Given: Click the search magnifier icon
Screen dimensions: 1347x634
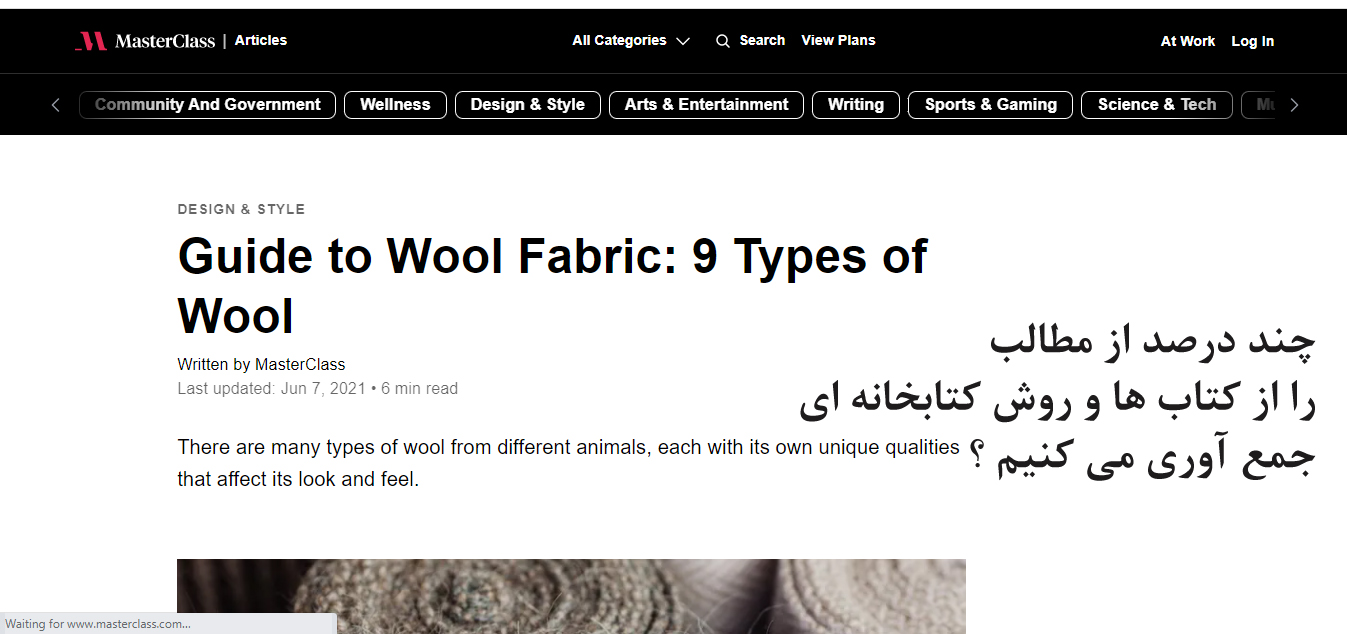Looking at the screenshot, I should (723, 41).
